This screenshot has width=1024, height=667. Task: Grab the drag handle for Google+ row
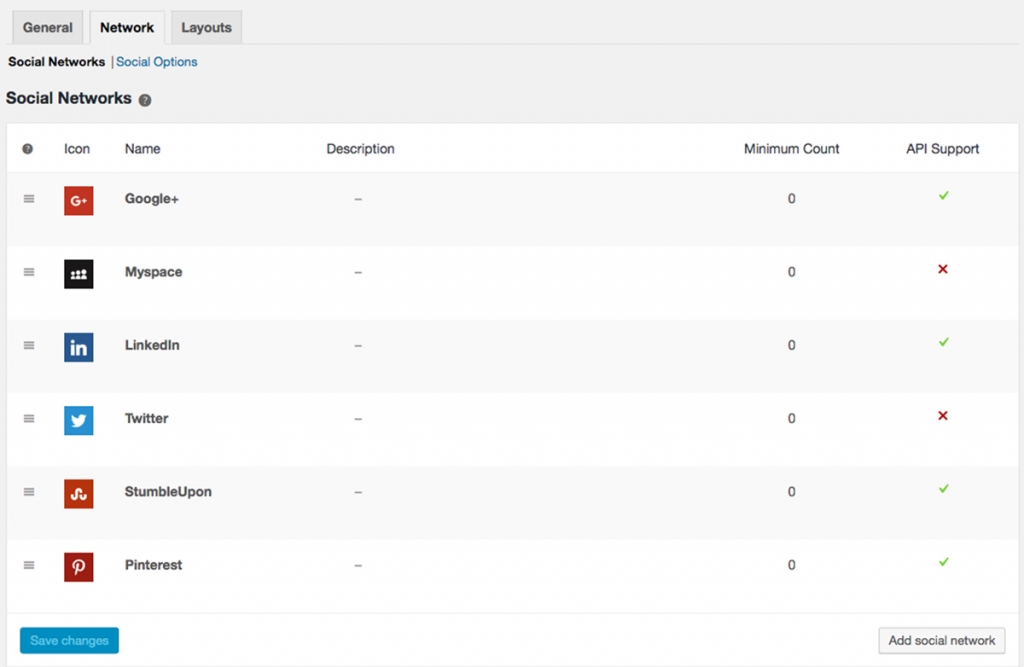click(x=29, y=199)
